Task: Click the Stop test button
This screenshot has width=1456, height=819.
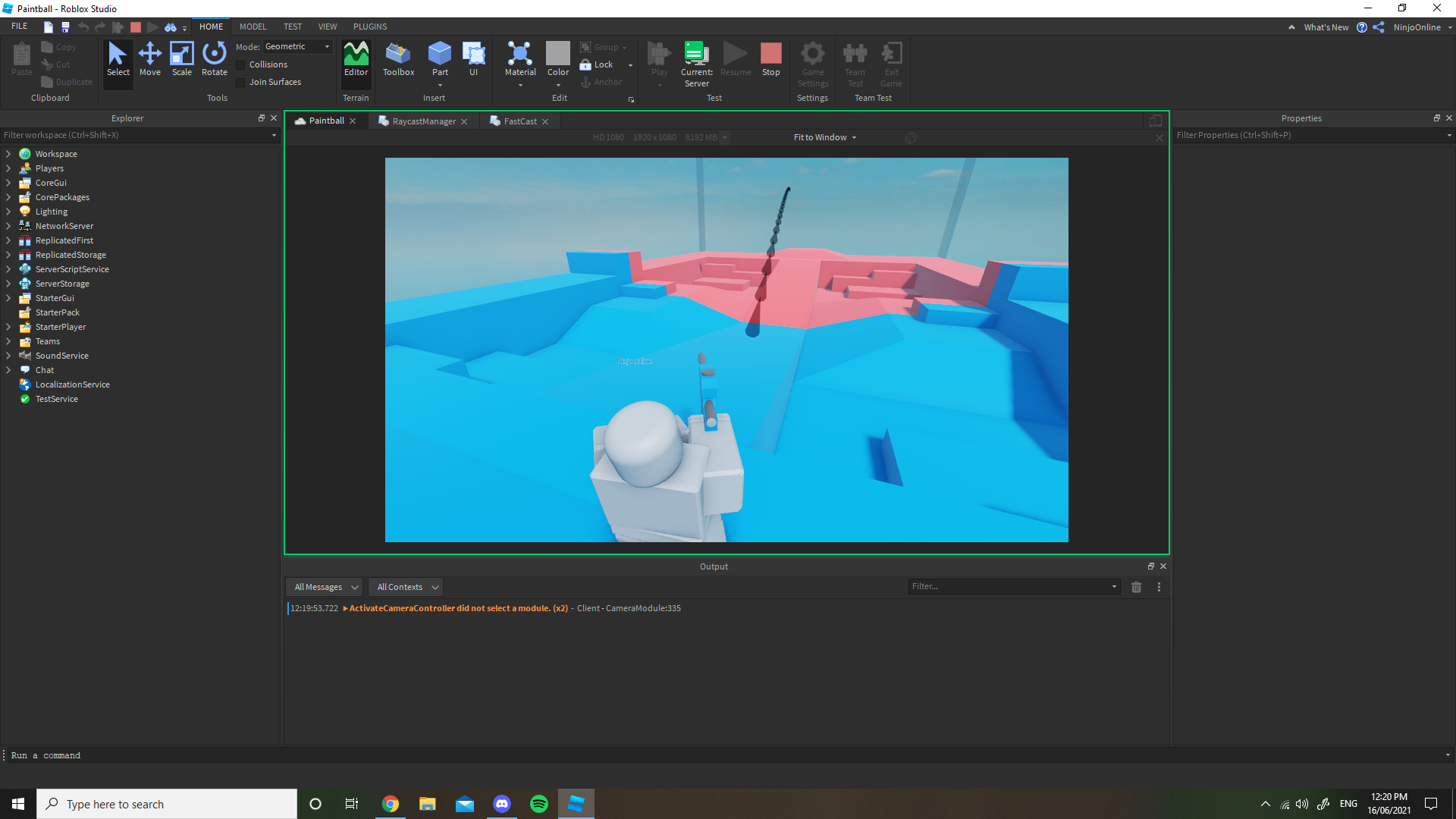Action: tap(771, 60)
